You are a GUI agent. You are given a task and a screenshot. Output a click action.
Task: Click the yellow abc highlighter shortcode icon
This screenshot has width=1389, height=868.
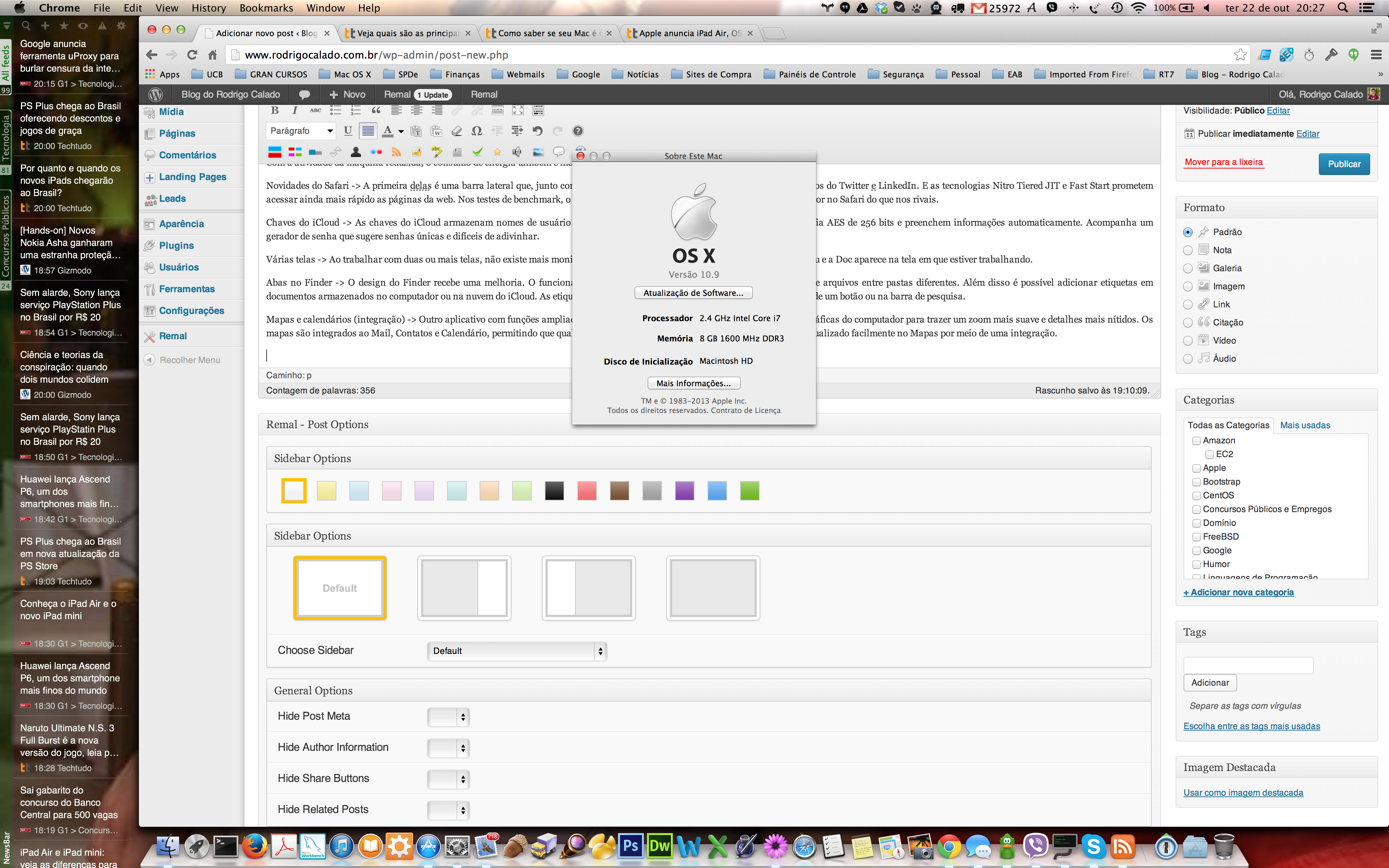tap(437, 152)
